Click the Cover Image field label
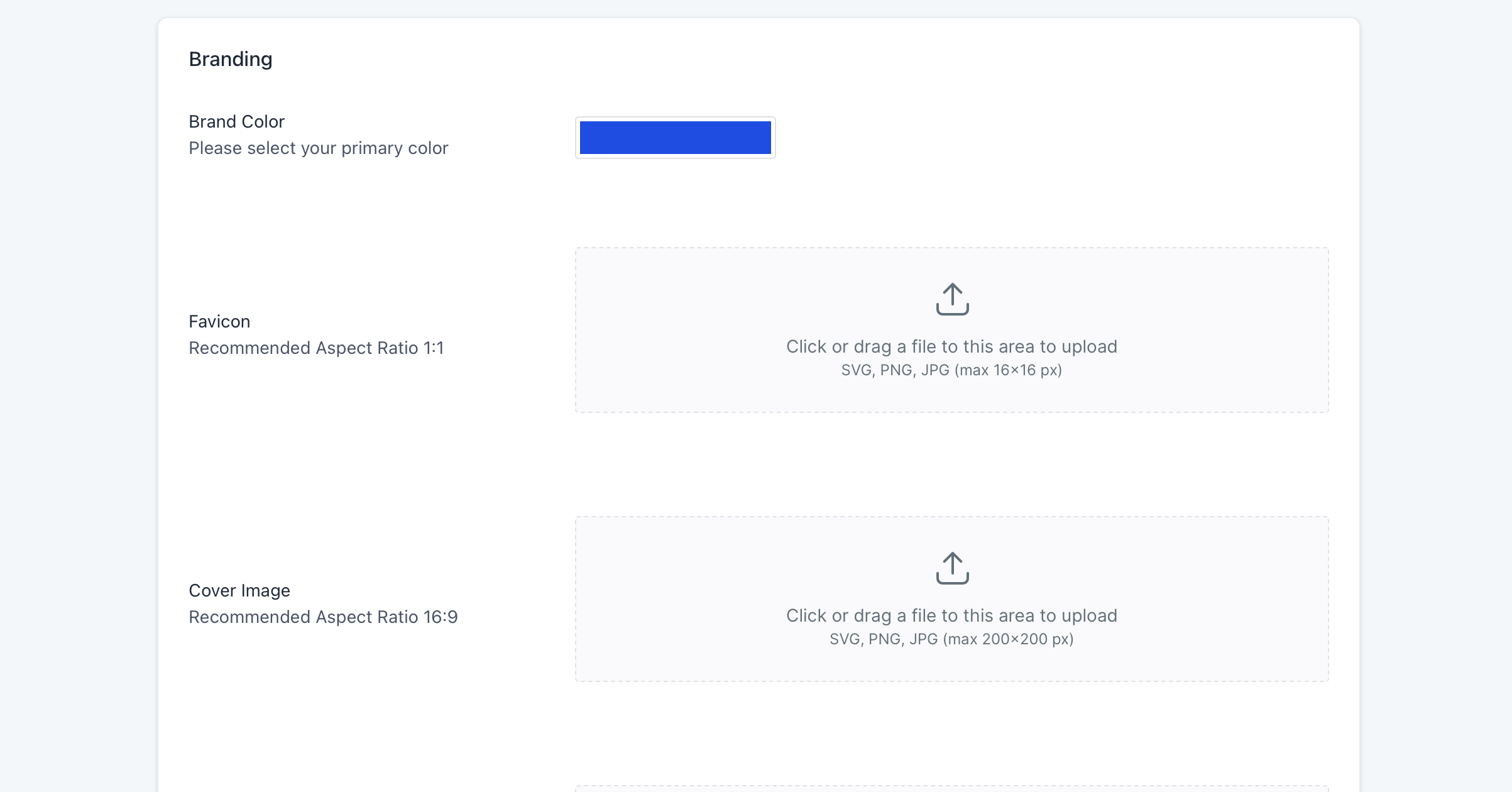The image size is (1512, 792). 239,590
